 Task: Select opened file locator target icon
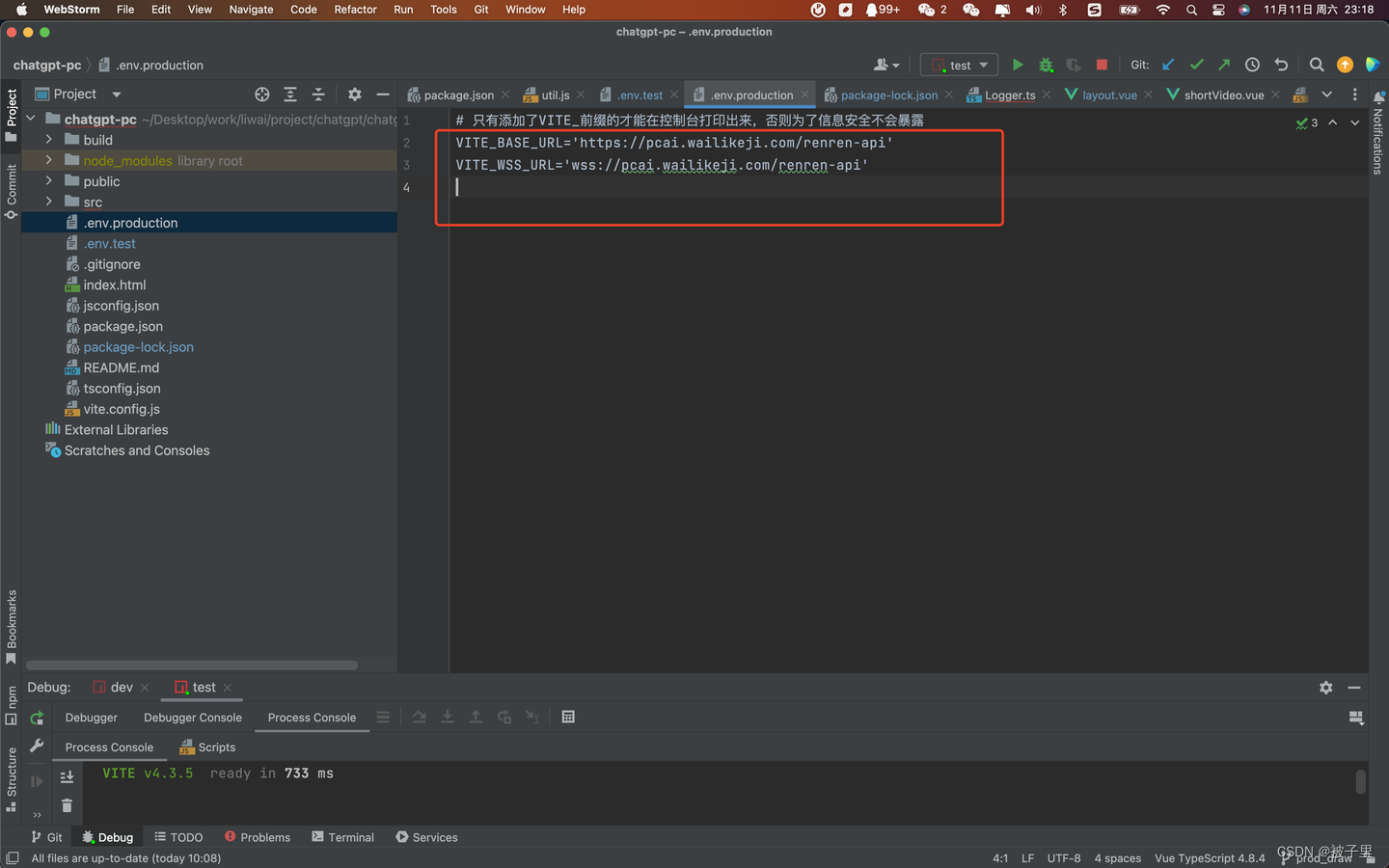[261, 95]
